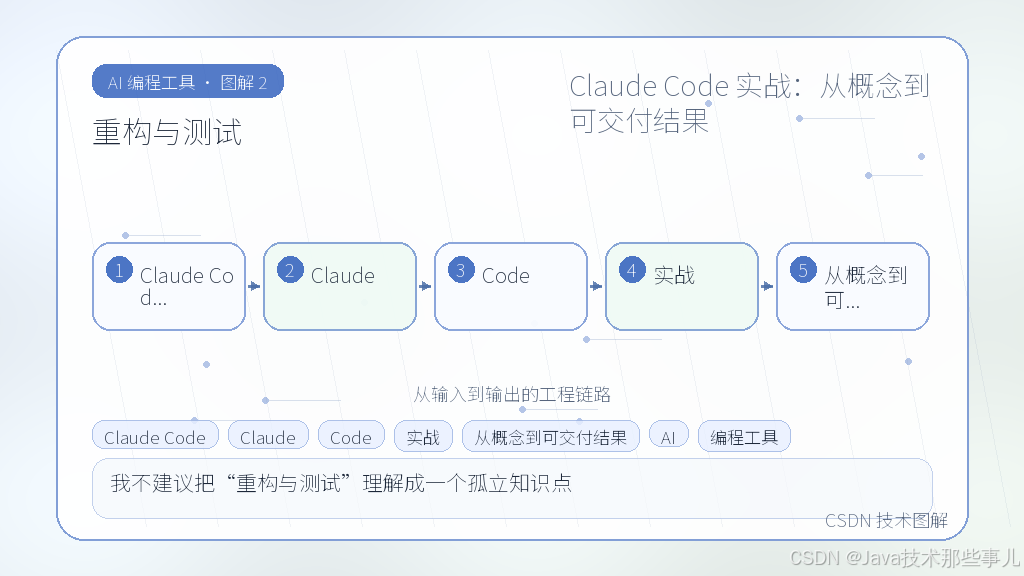
Task: Select the heading '重构与测试'
Action: tap(168, 133)
